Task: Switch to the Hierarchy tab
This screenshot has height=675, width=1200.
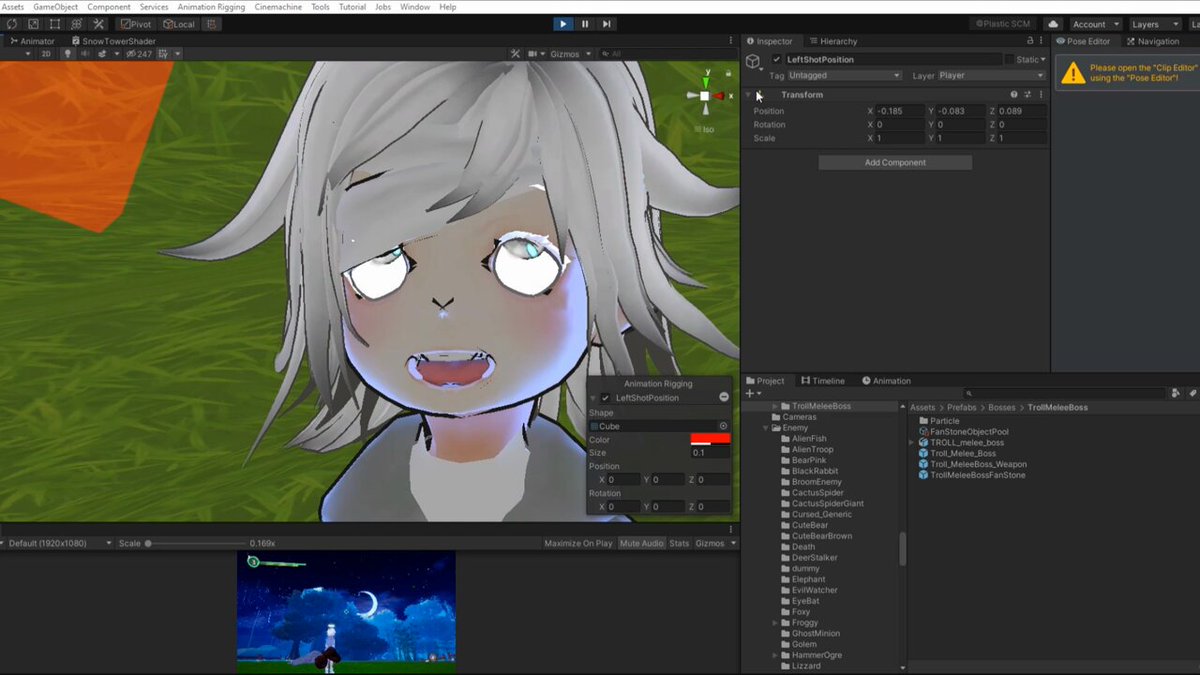Action: [x=833, y=41]
